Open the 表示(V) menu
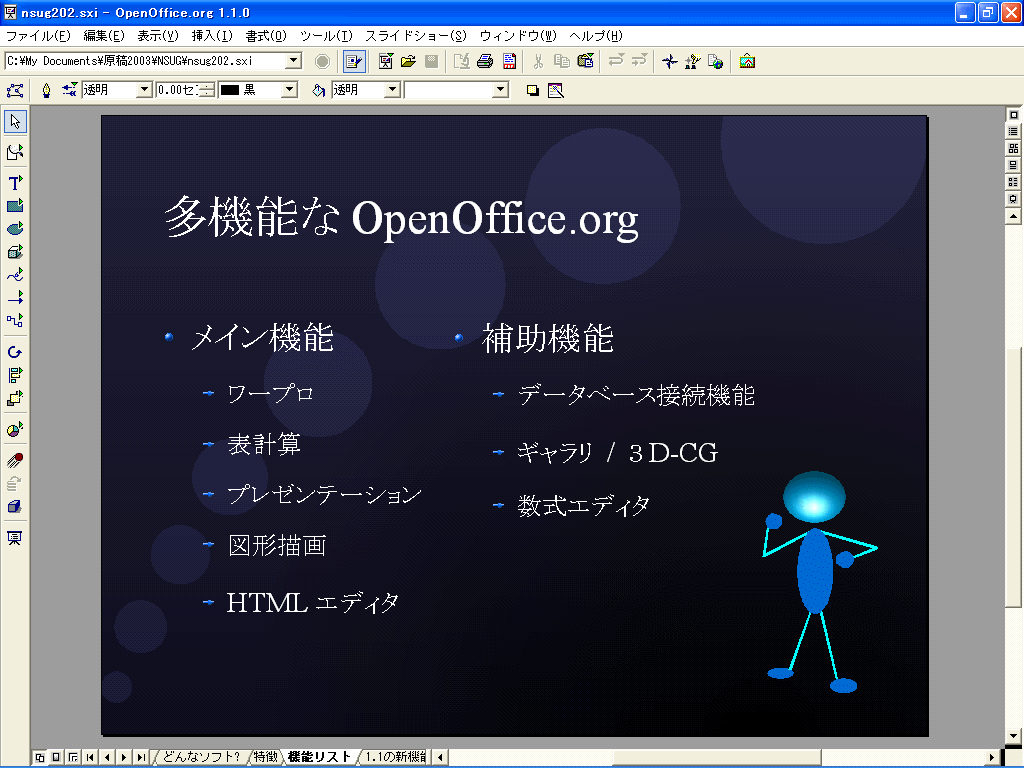 click(157, 36)
